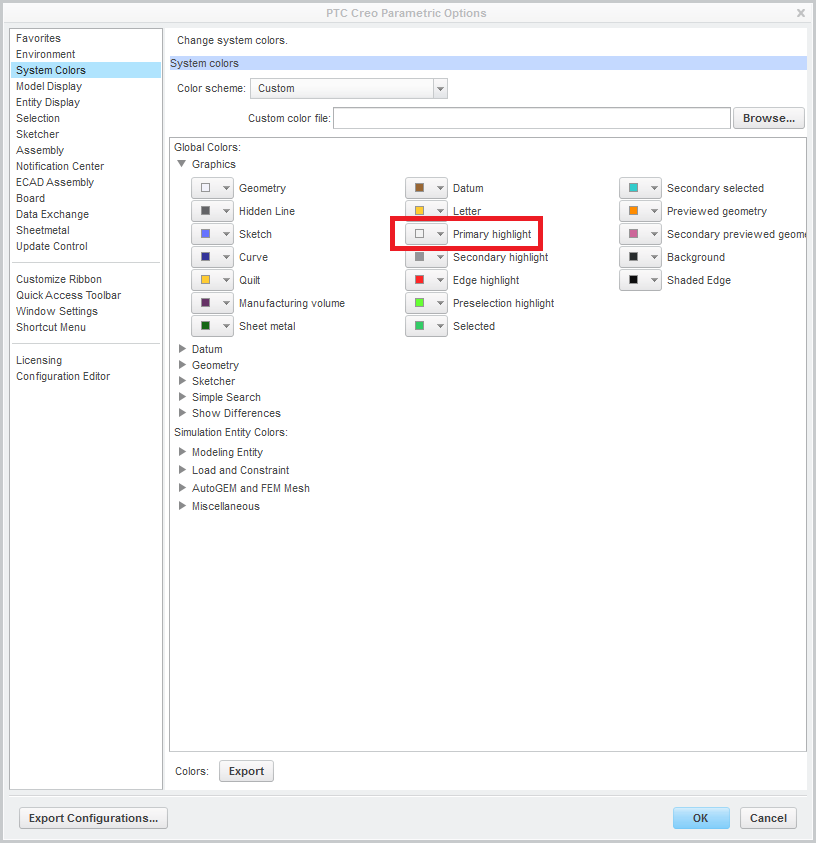Open the Edge highlight color swatch
The image size is (816, 843).
(x=426, y=280)
